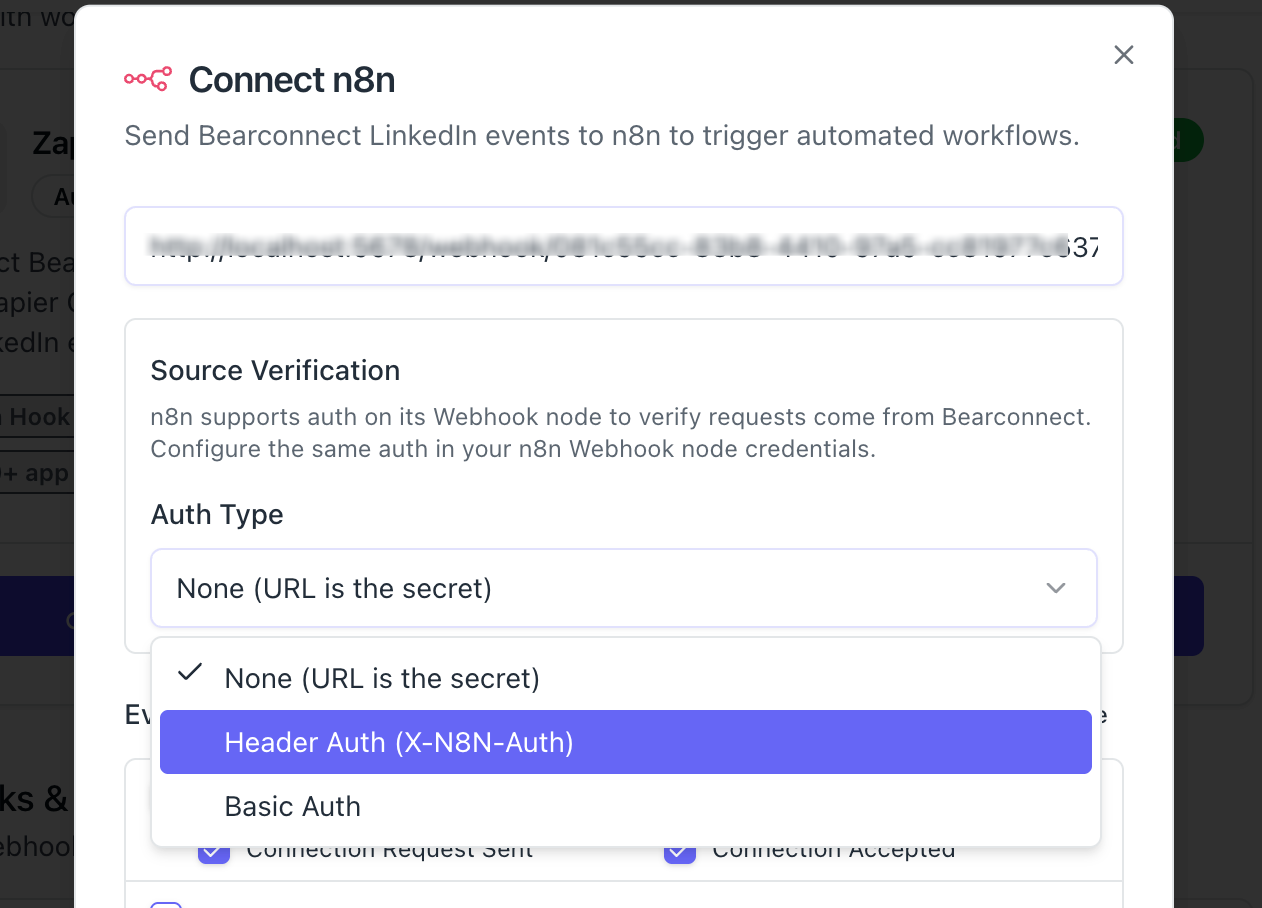Click the Hook button in background card
The image size is (1262, 908).
[x=36, y=417]
